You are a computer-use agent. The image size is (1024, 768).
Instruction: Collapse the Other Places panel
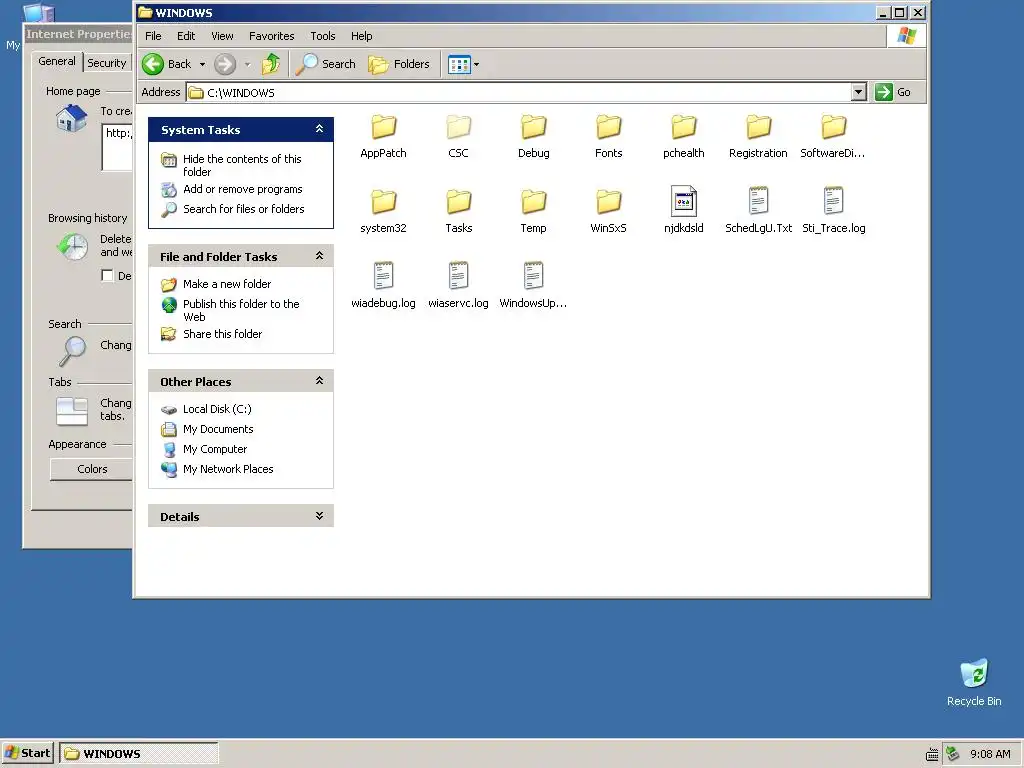[x=319, y=380]
